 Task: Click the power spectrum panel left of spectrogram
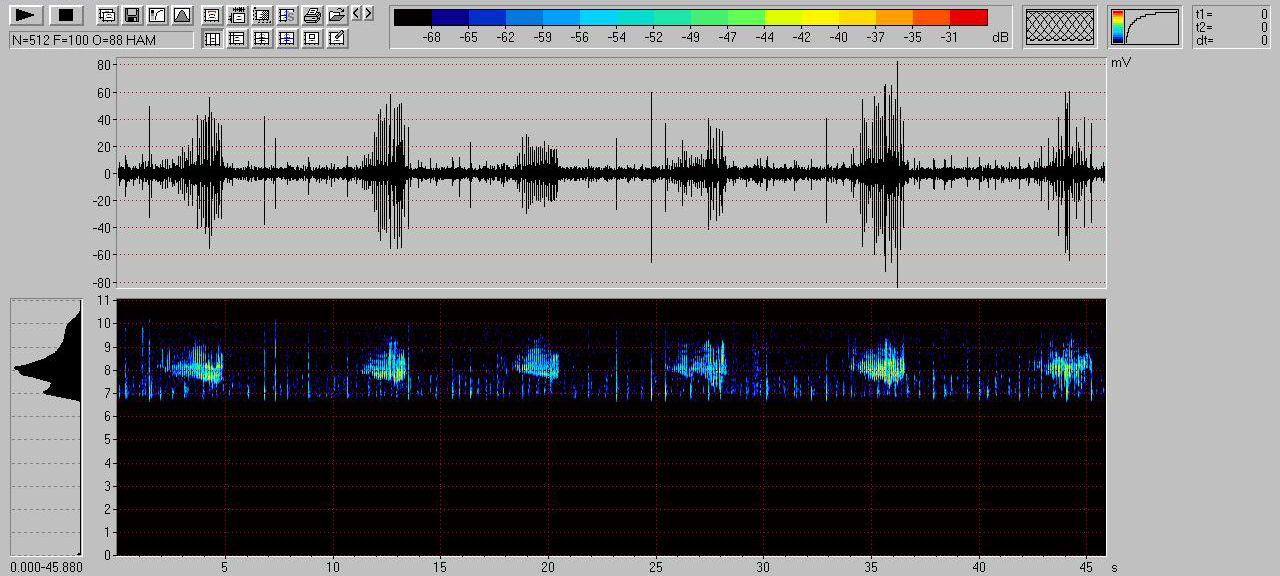pyautogui.click(x=45, y=427)
